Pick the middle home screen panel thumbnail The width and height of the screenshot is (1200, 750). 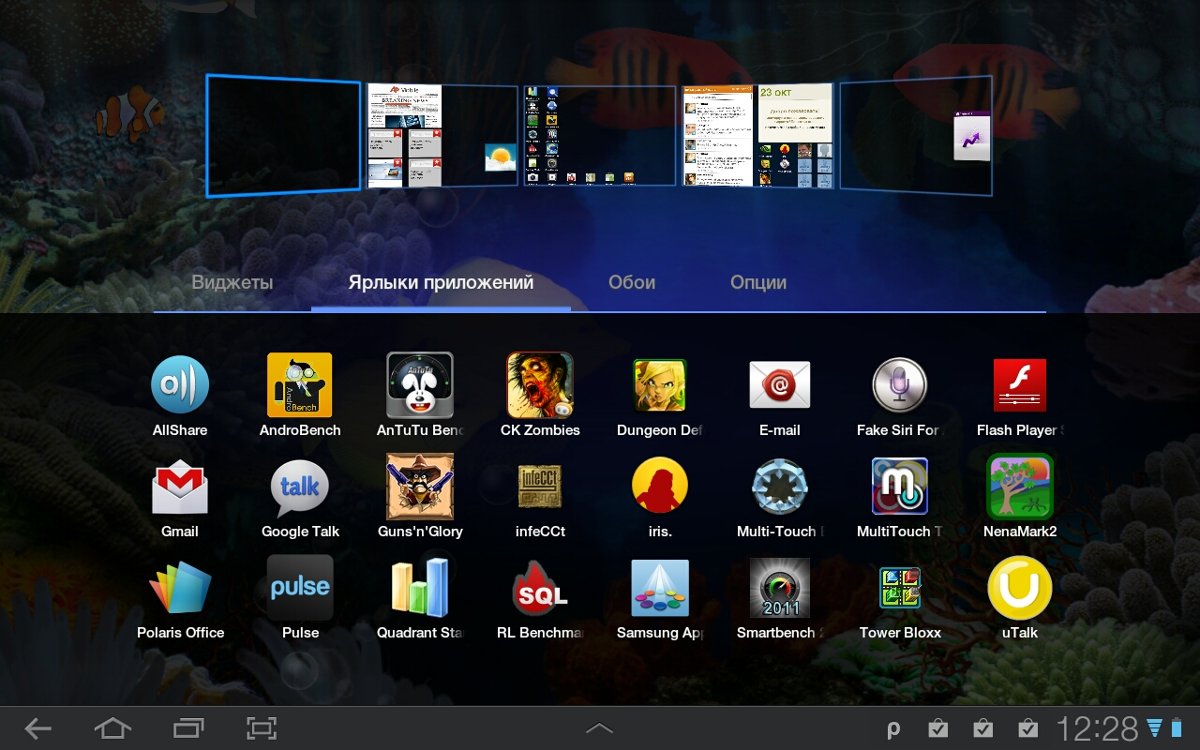pos(600,136)
